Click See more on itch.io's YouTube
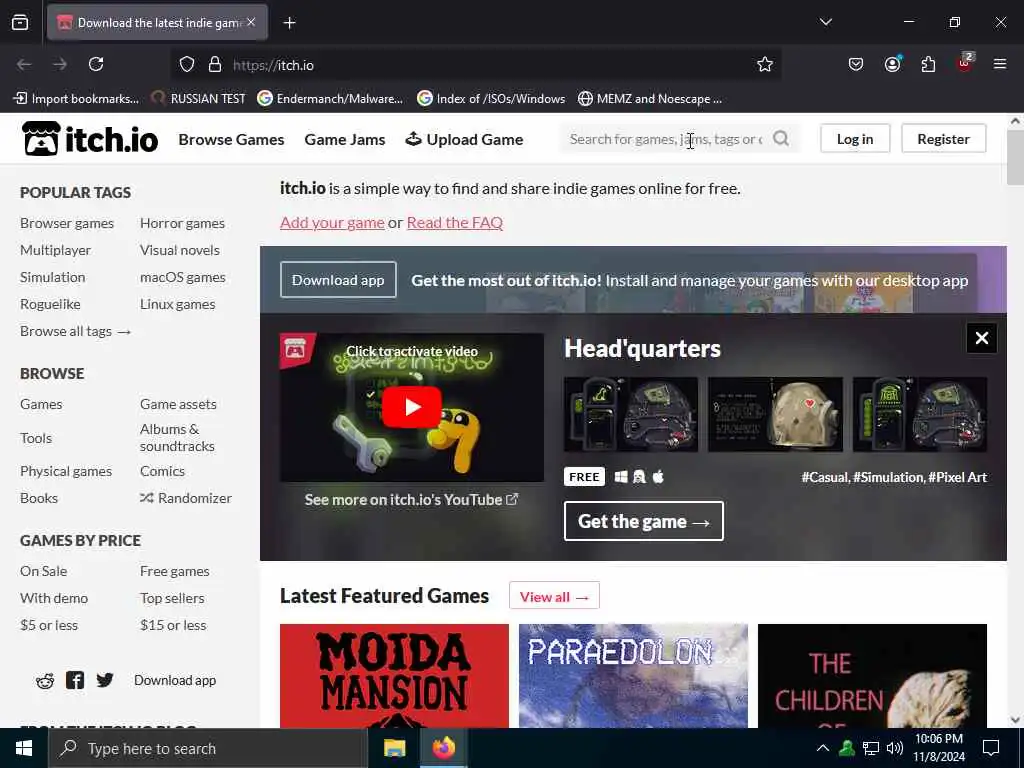 [x=411, y=500]
